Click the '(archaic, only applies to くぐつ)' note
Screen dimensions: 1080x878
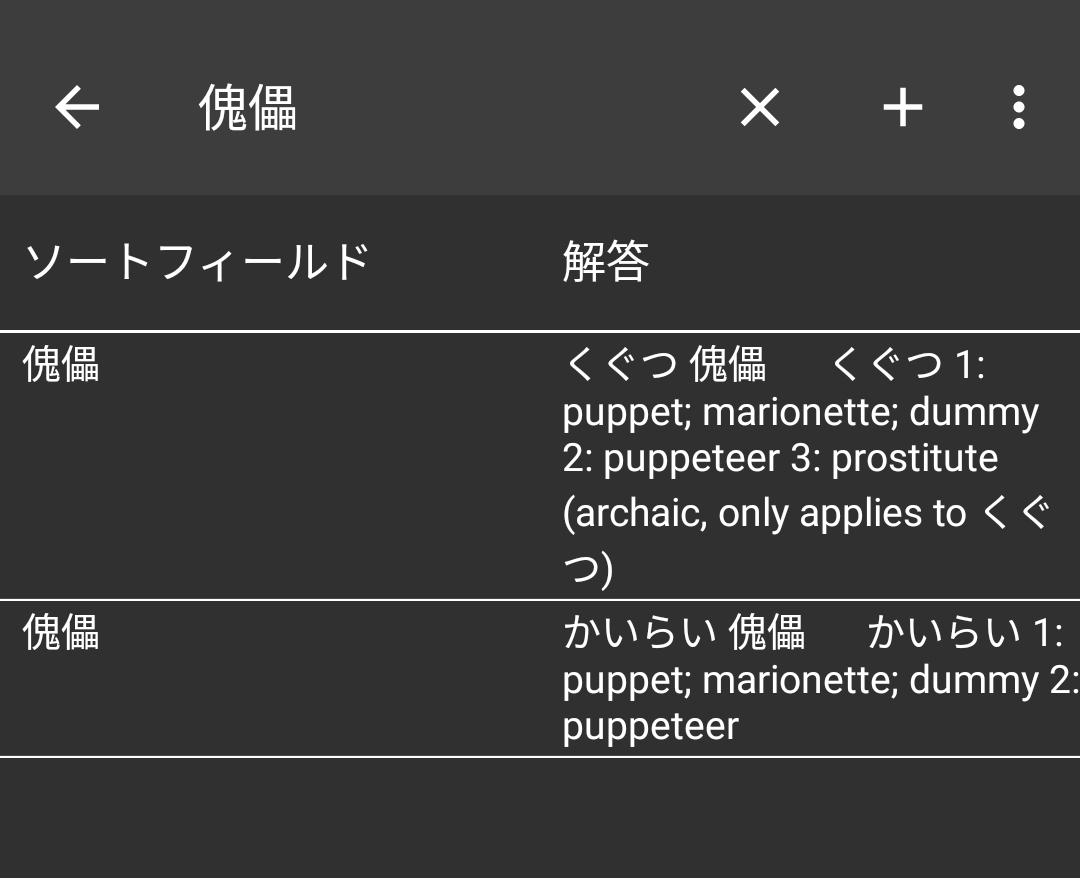pyautogui.click(x=806, y=541)
